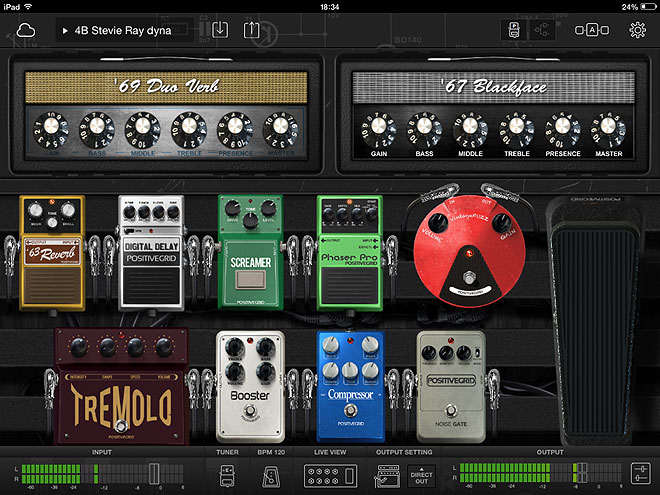
Task: Click the Direct Out button
Action: click(421, 476)
